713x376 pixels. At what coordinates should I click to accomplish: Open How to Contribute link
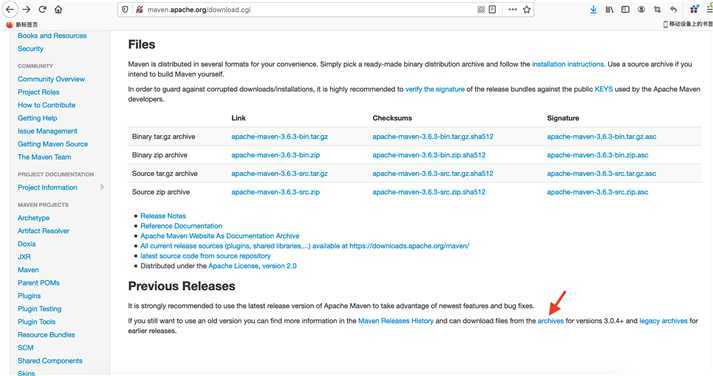coord(46,105)
